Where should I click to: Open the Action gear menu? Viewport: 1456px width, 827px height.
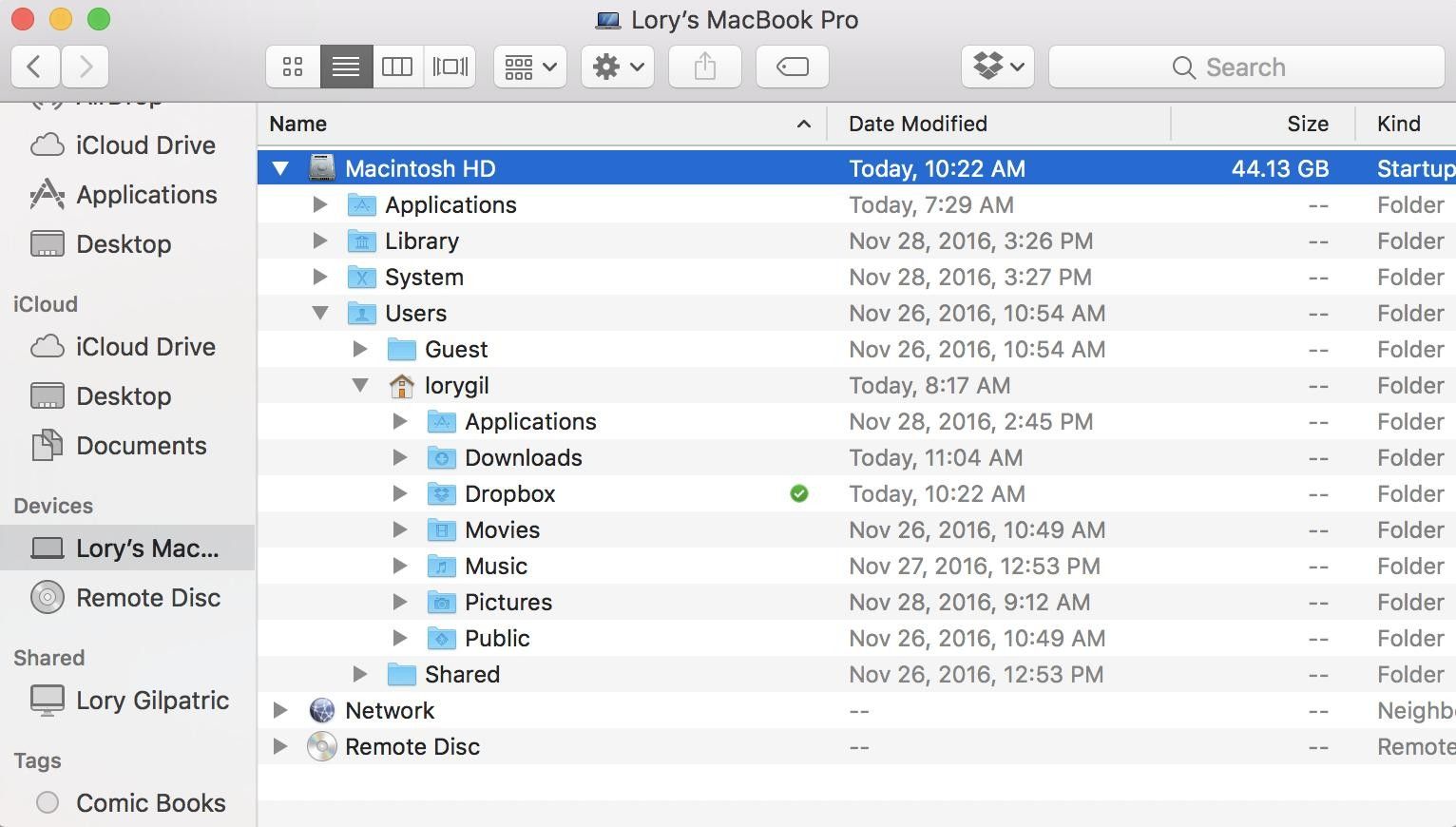[617, 67]
